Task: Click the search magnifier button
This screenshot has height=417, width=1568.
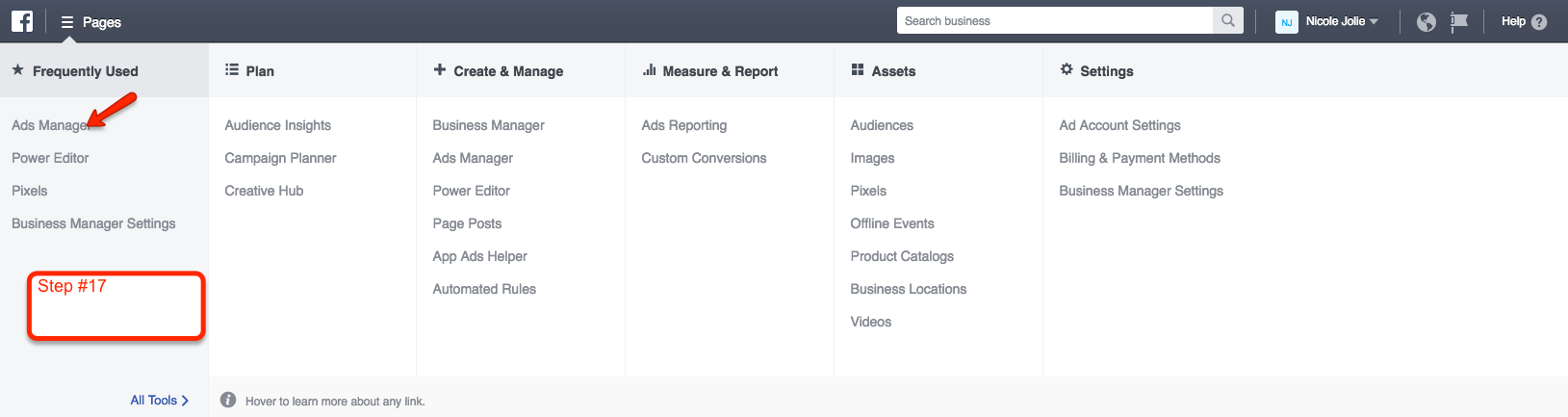Action: (x=1228, y=20)
